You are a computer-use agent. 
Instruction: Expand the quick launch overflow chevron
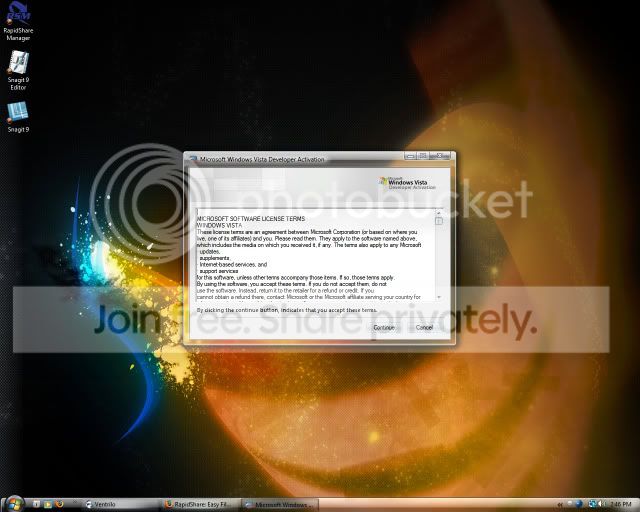tap(75, 502)
